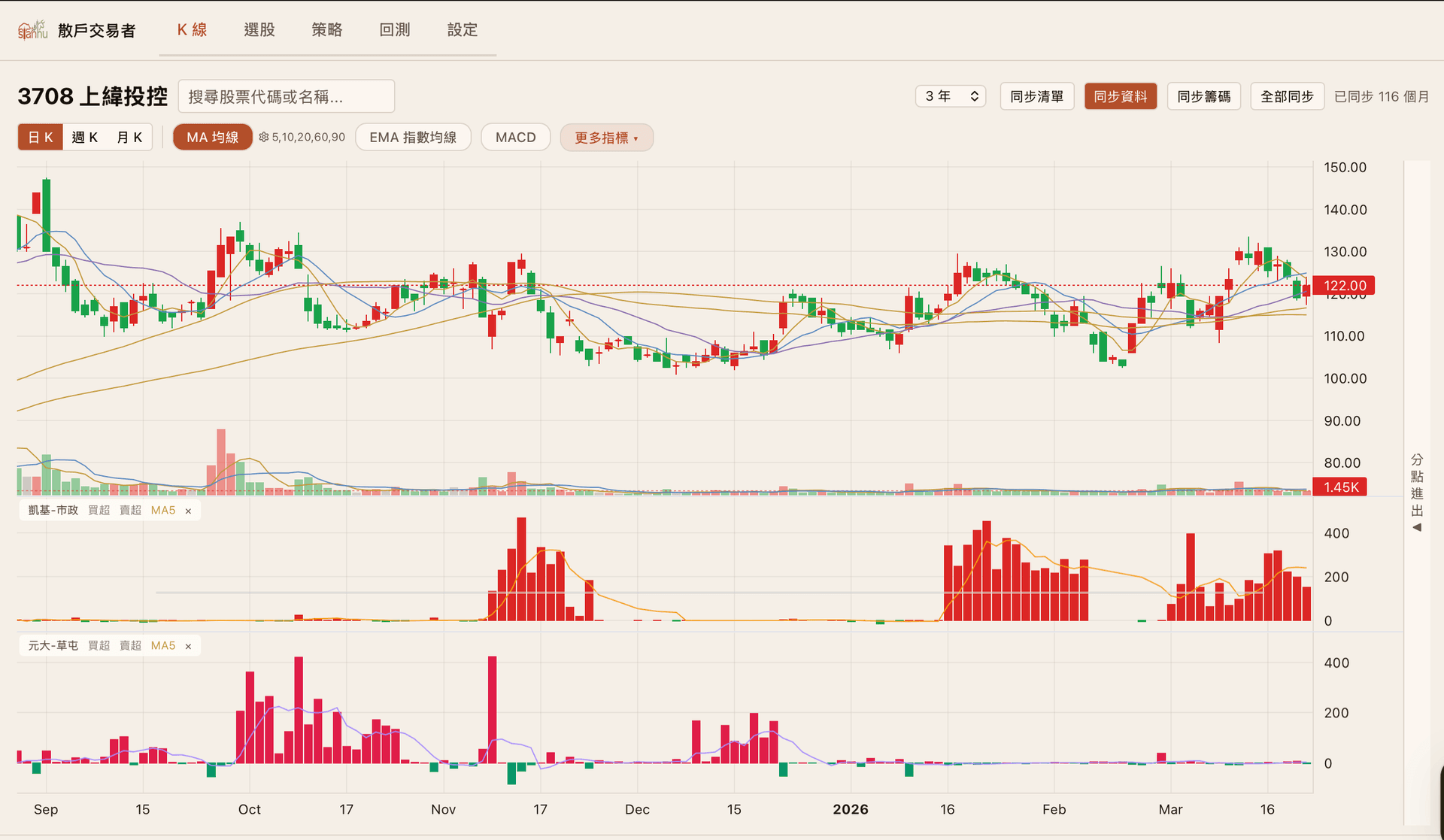Toggle MA5 line in 凱基-市政 panel
This screenshot has height=840, width=1444.
162,511
